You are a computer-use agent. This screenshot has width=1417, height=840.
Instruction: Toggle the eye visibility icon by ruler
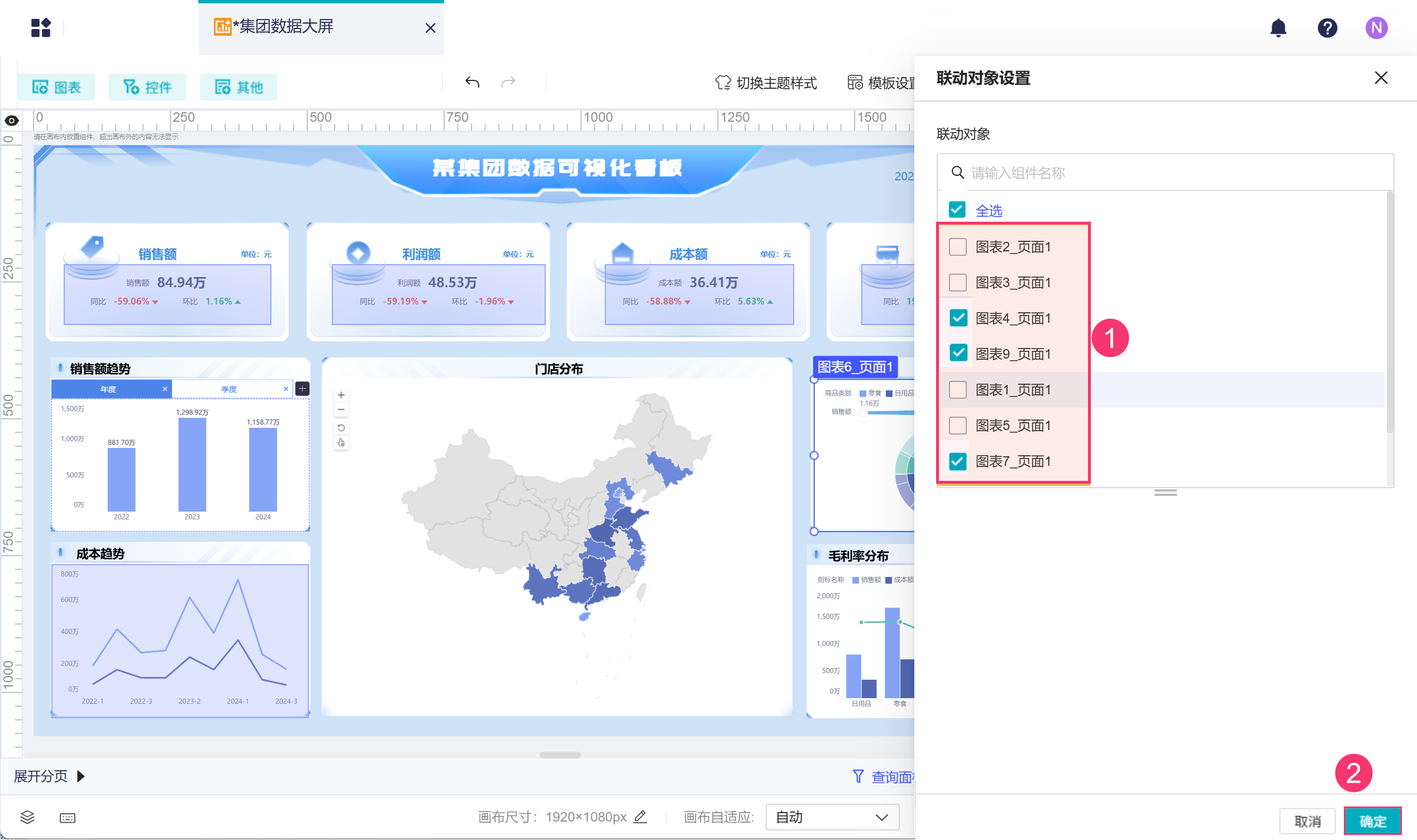[x=11, y=121]
